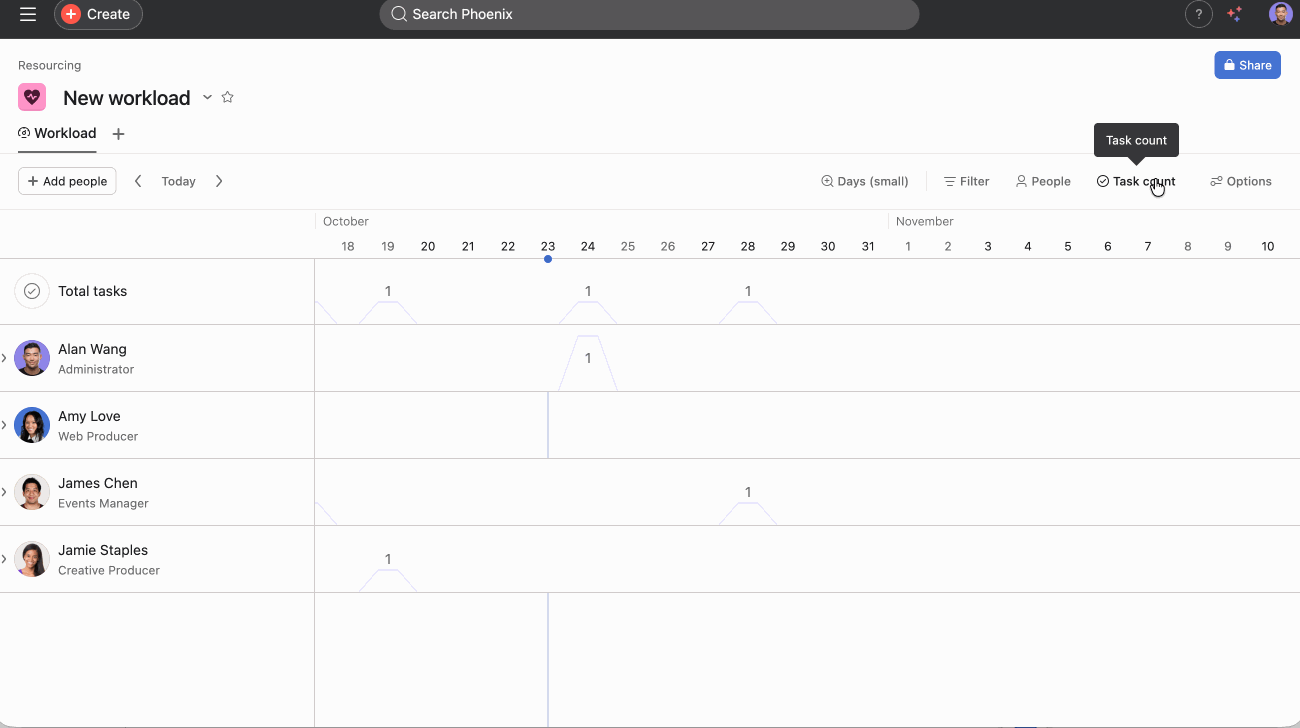Click the help question mark icon
The height and width of the screenshot is (728, 1300).
click(x=1198, y=14)
